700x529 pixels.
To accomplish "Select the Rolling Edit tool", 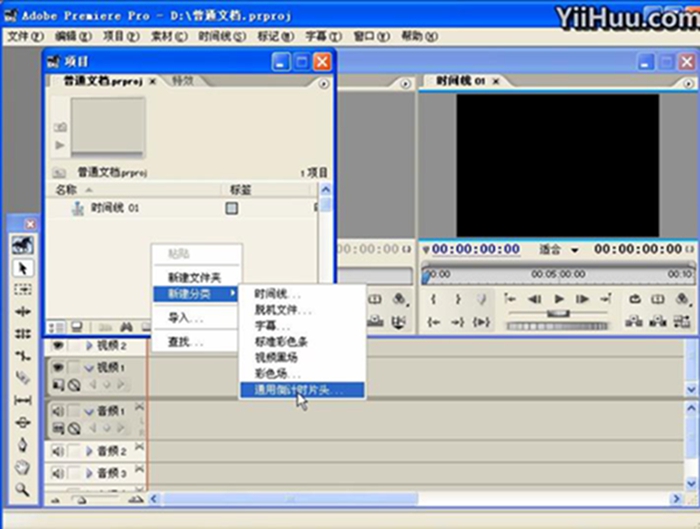I will [22, 333].
